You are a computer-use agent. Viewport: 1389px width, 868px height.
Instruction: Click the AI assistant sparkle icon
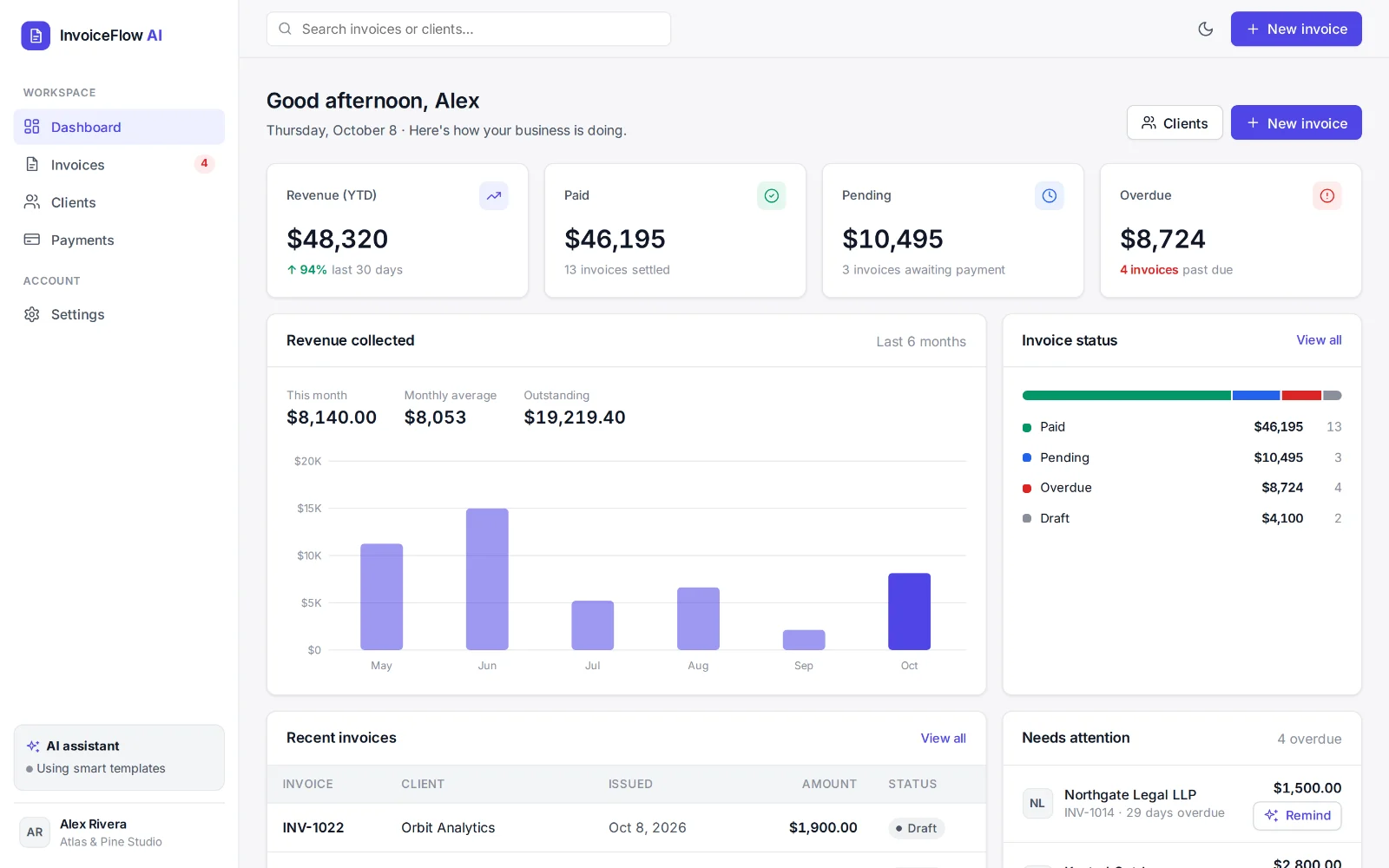click(x=33, y=746)
